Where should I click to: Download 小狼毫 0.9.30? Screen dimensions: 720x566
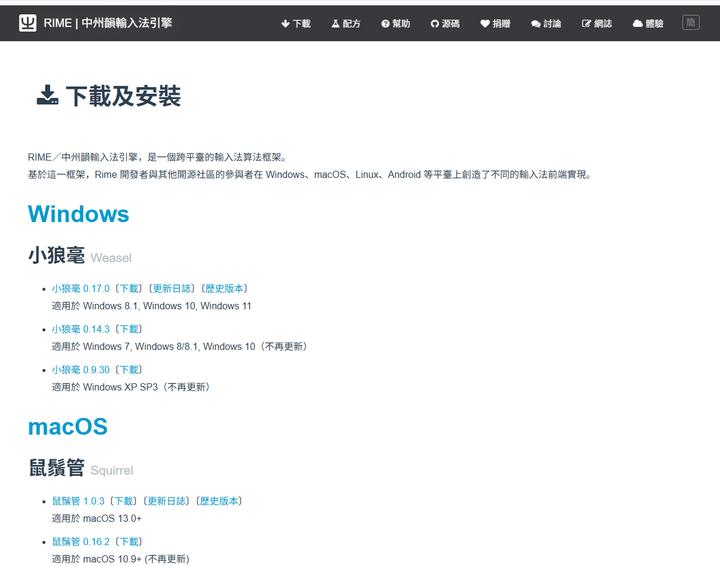[x=129, y=370]
